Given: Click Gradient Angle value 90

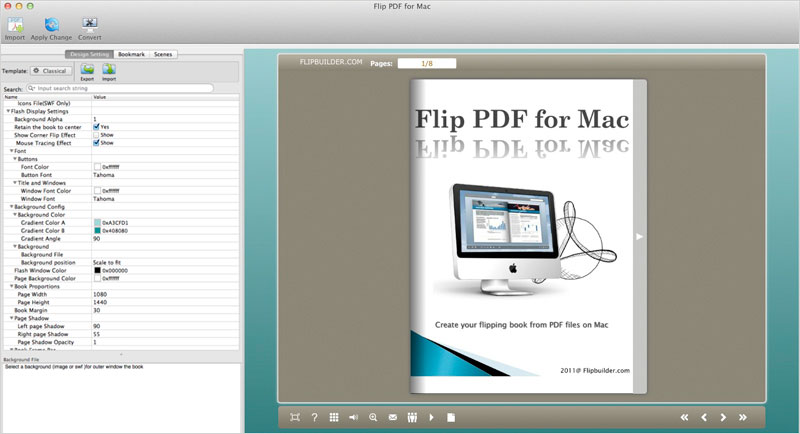Looking at the screenshot, I should pos(96,239).
